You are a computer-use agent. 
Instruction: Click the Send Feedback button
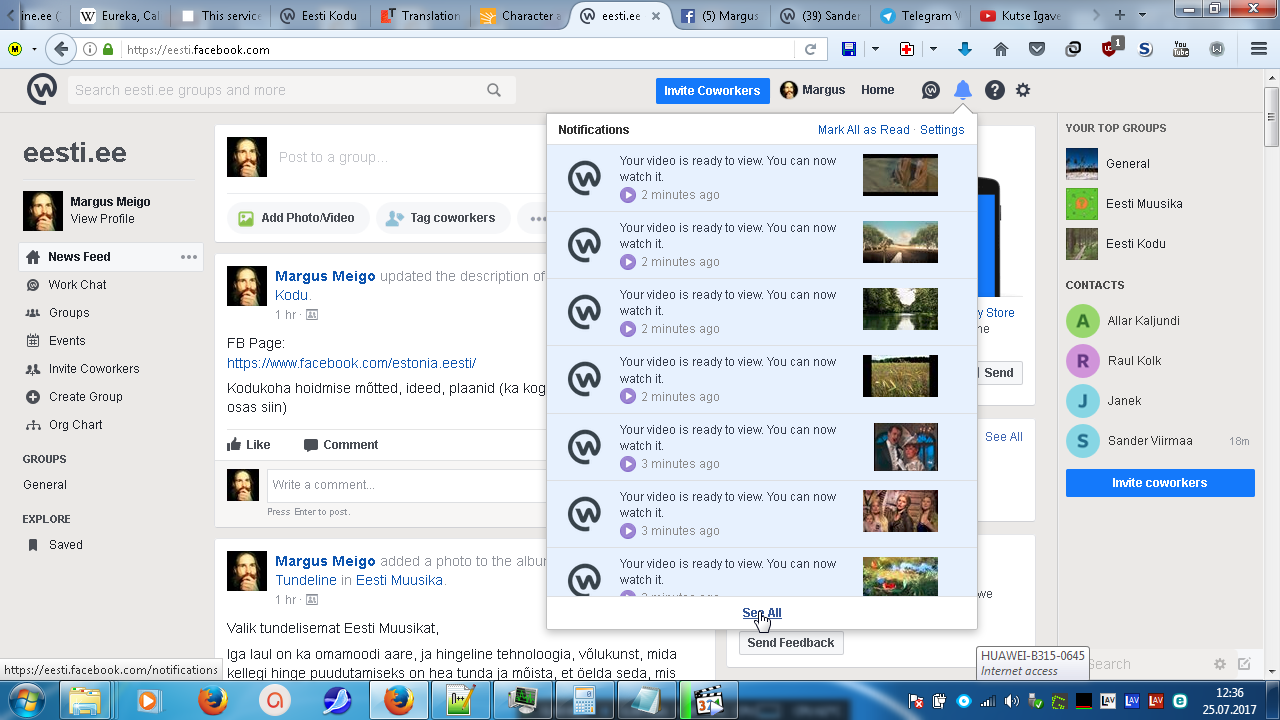pyautogui.click(x=791, y=643)
